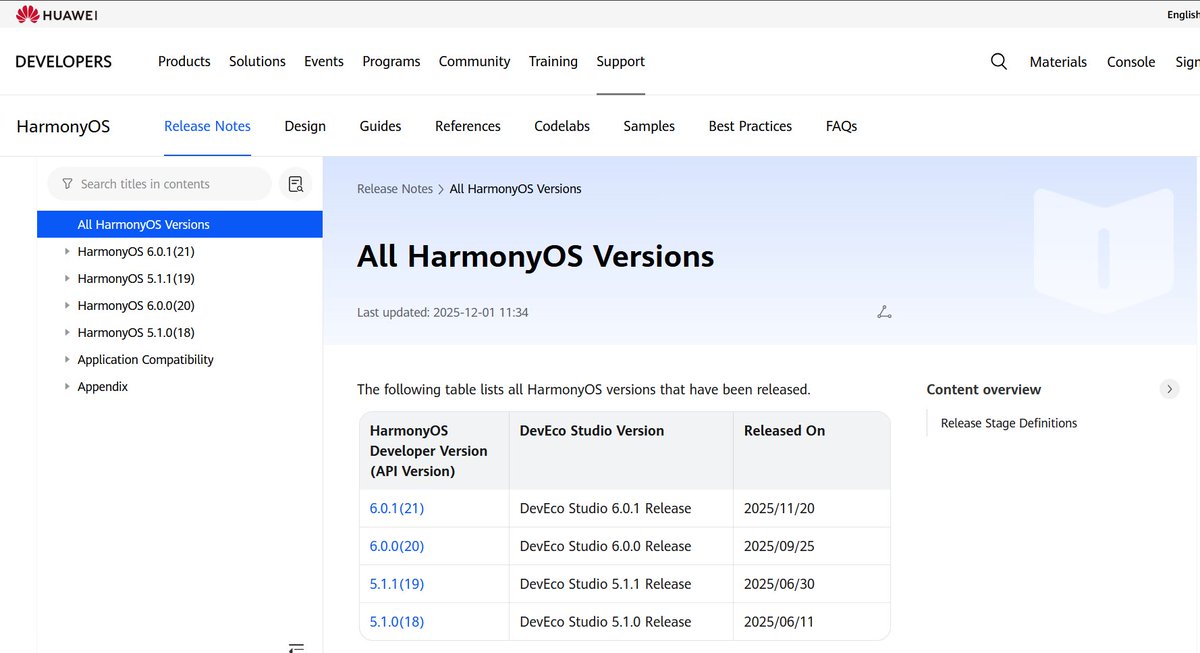Image resolution: width=1200 pixels, height=653 pixels.
Task: Open the Training menu
Action: click(x=553, y=61)
